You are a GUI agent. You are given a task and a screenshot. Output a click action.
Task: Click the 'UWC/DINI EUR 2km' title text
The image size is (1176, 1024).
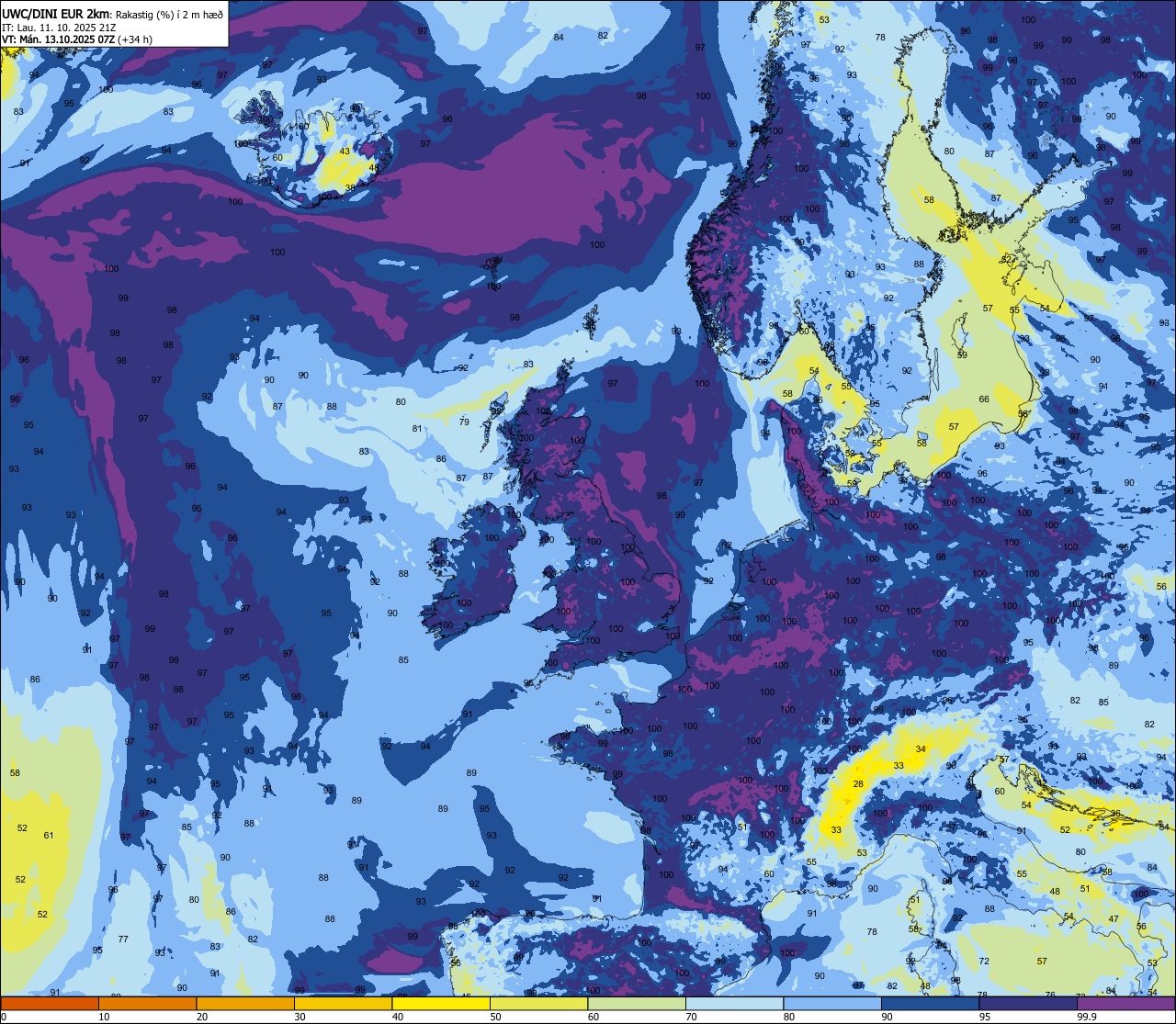click(55, 13)
